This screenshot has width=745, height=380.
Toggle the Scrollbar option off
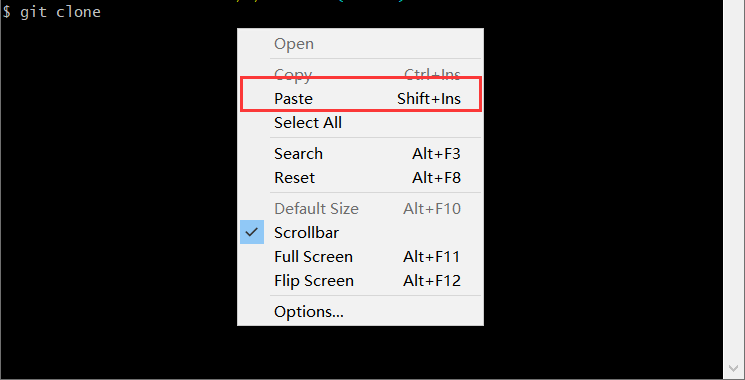pos(361,233)
